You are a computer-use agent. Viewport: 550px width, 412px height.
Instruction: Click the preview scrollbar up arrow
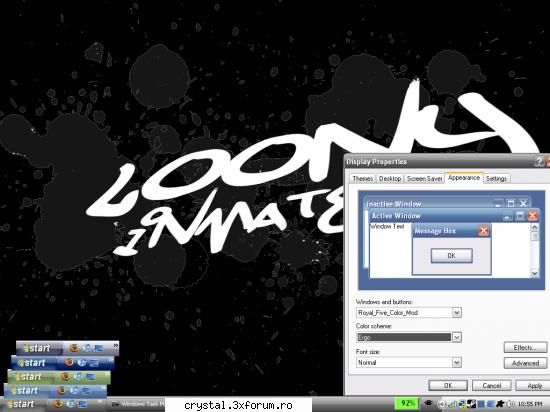(535, 228)
